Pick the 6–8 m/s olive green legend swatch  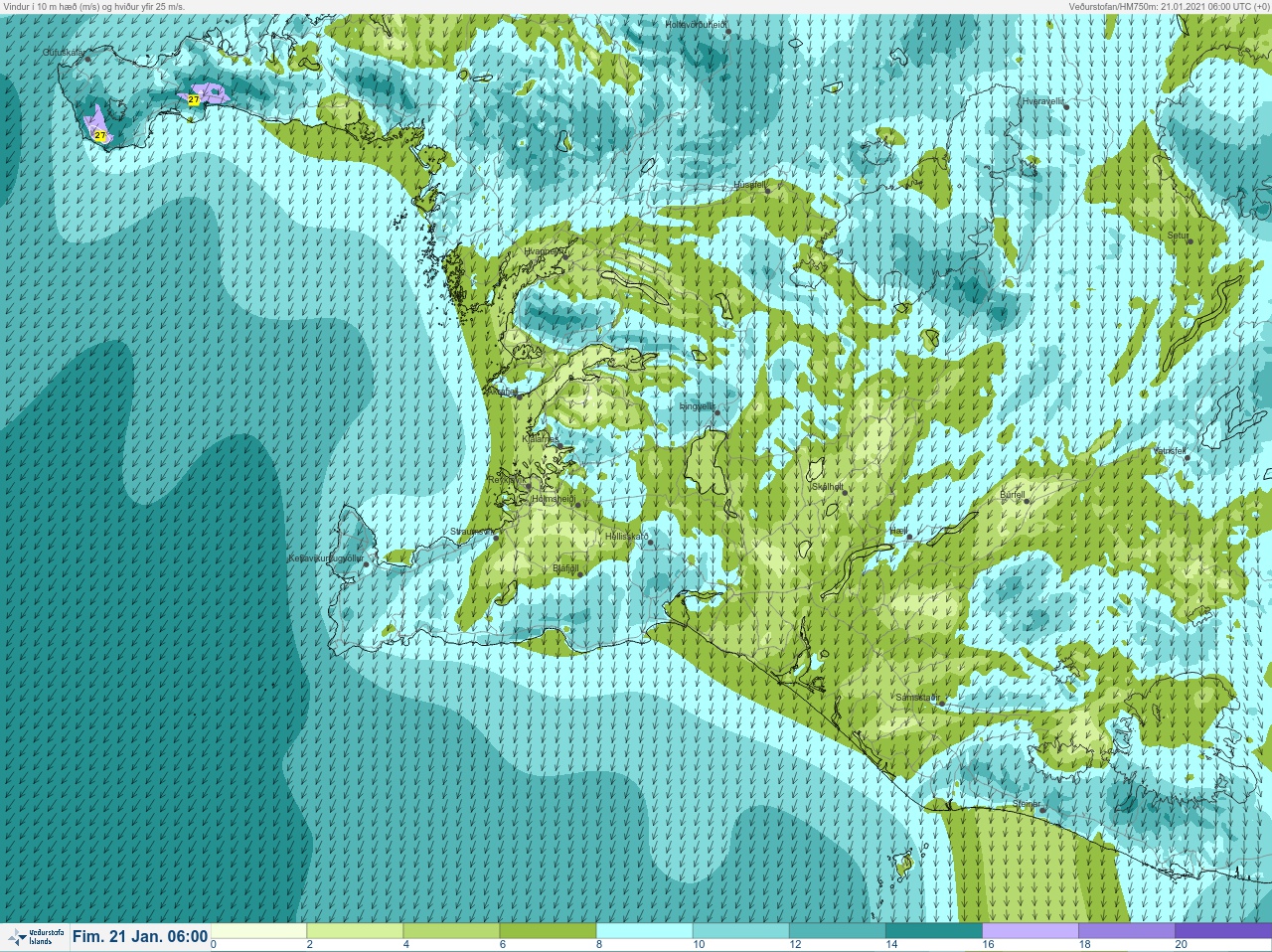point(548,931)
